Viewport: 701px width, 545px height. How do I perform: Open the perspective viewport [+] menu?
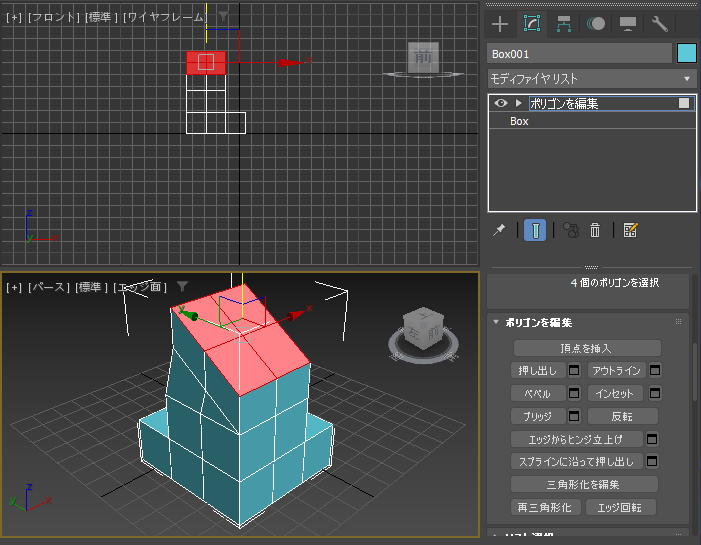point(14,287)
